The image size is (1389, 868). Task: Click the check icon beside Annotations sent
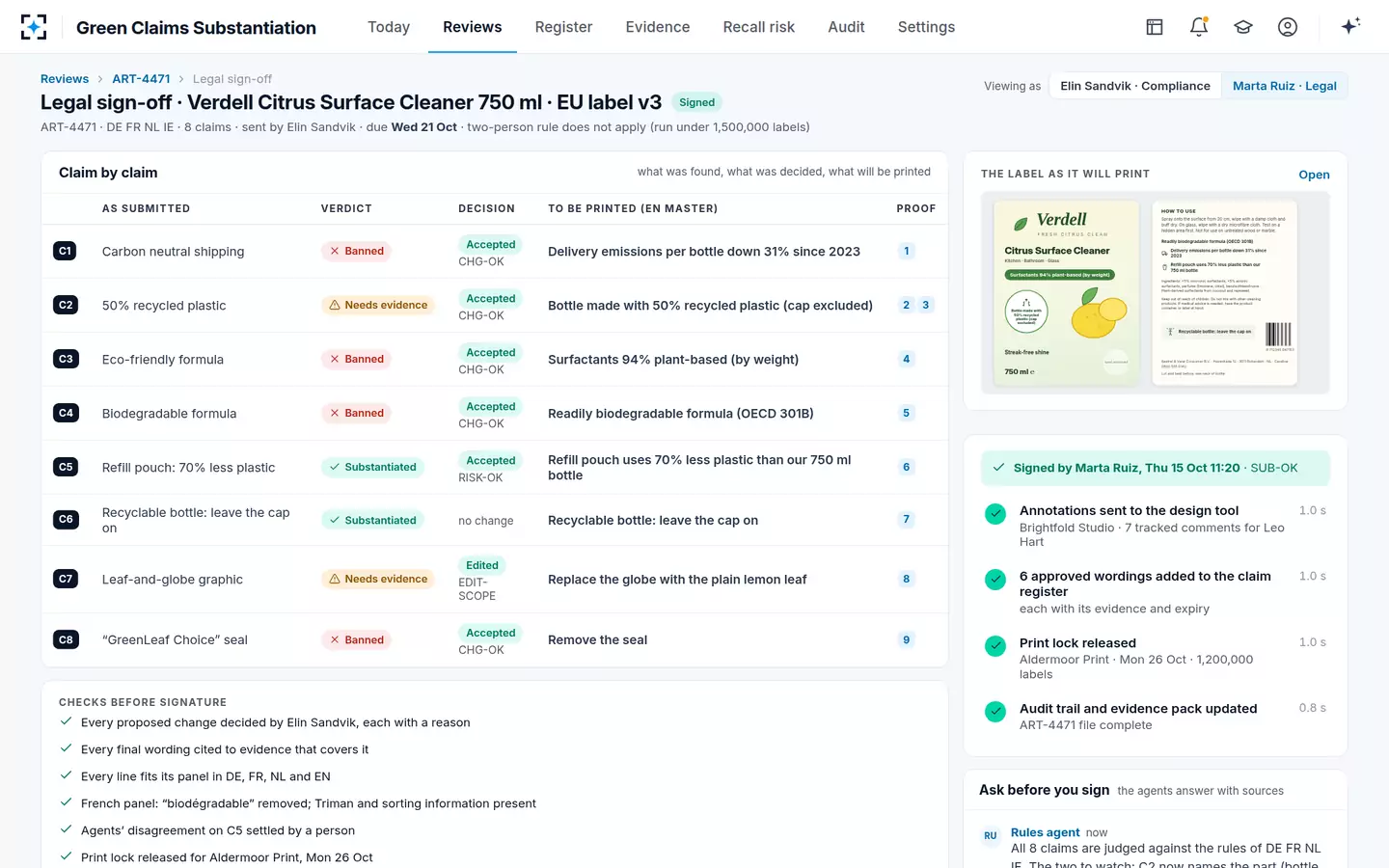pos(995,514)
